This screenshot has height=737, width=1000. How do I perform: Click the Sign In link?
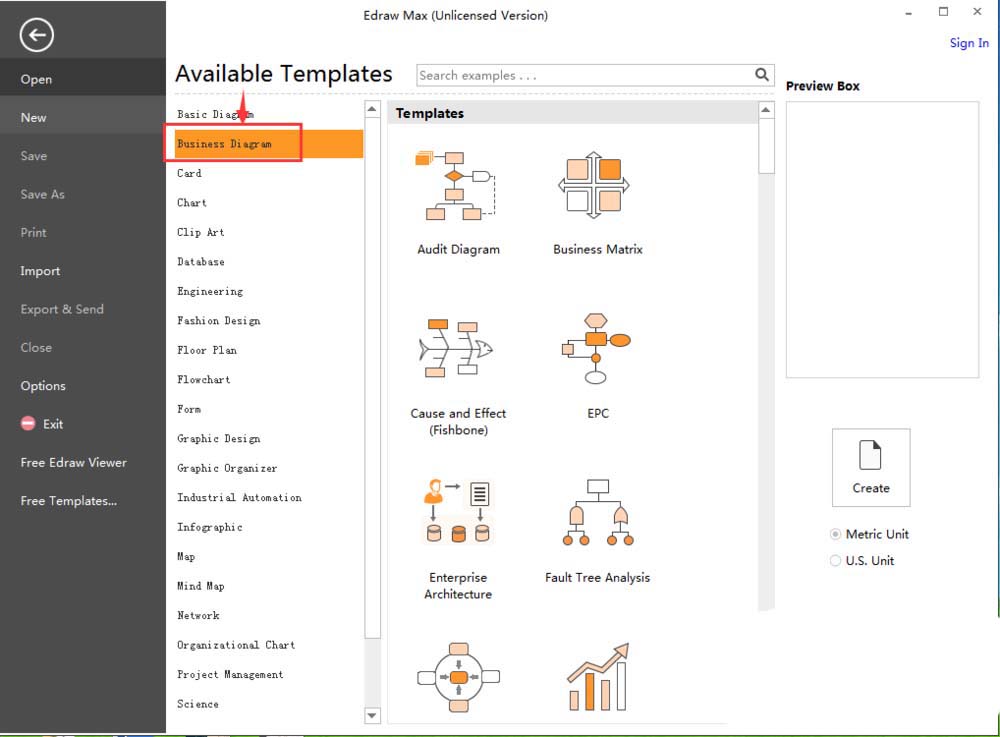(969, 43)
